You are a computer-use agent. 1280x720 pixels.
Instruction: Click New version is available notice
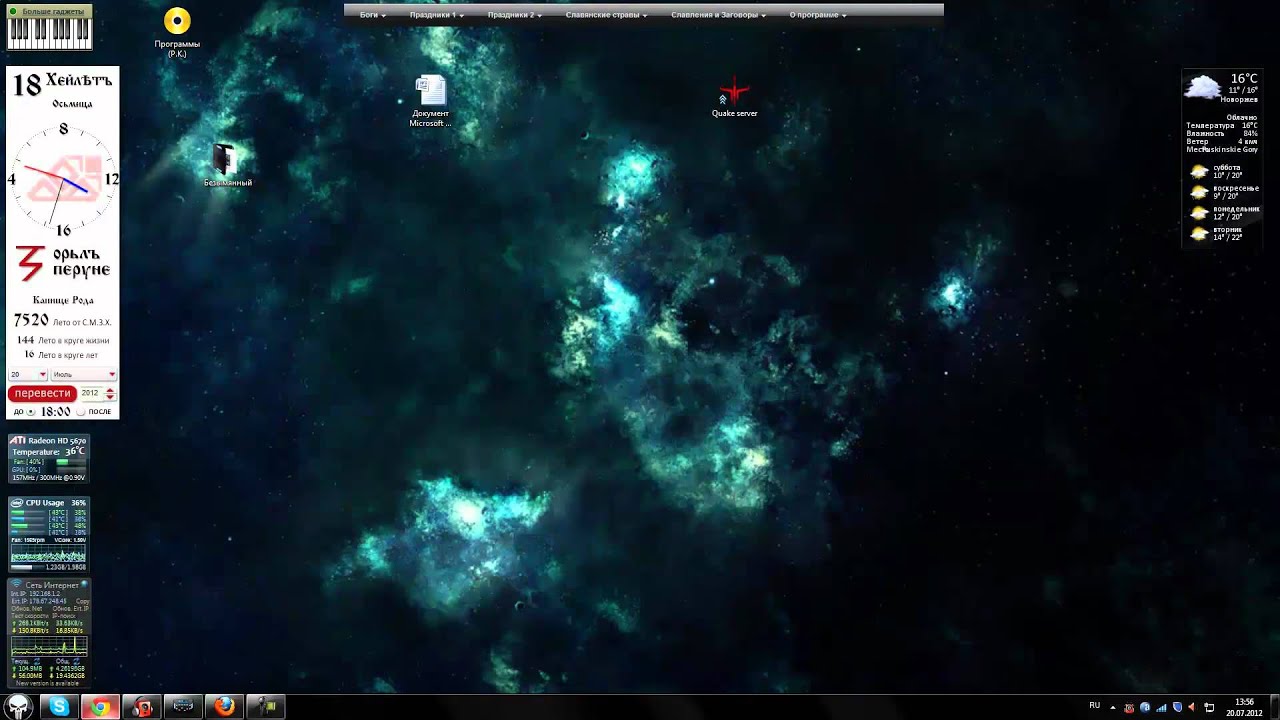click(48, 684)
